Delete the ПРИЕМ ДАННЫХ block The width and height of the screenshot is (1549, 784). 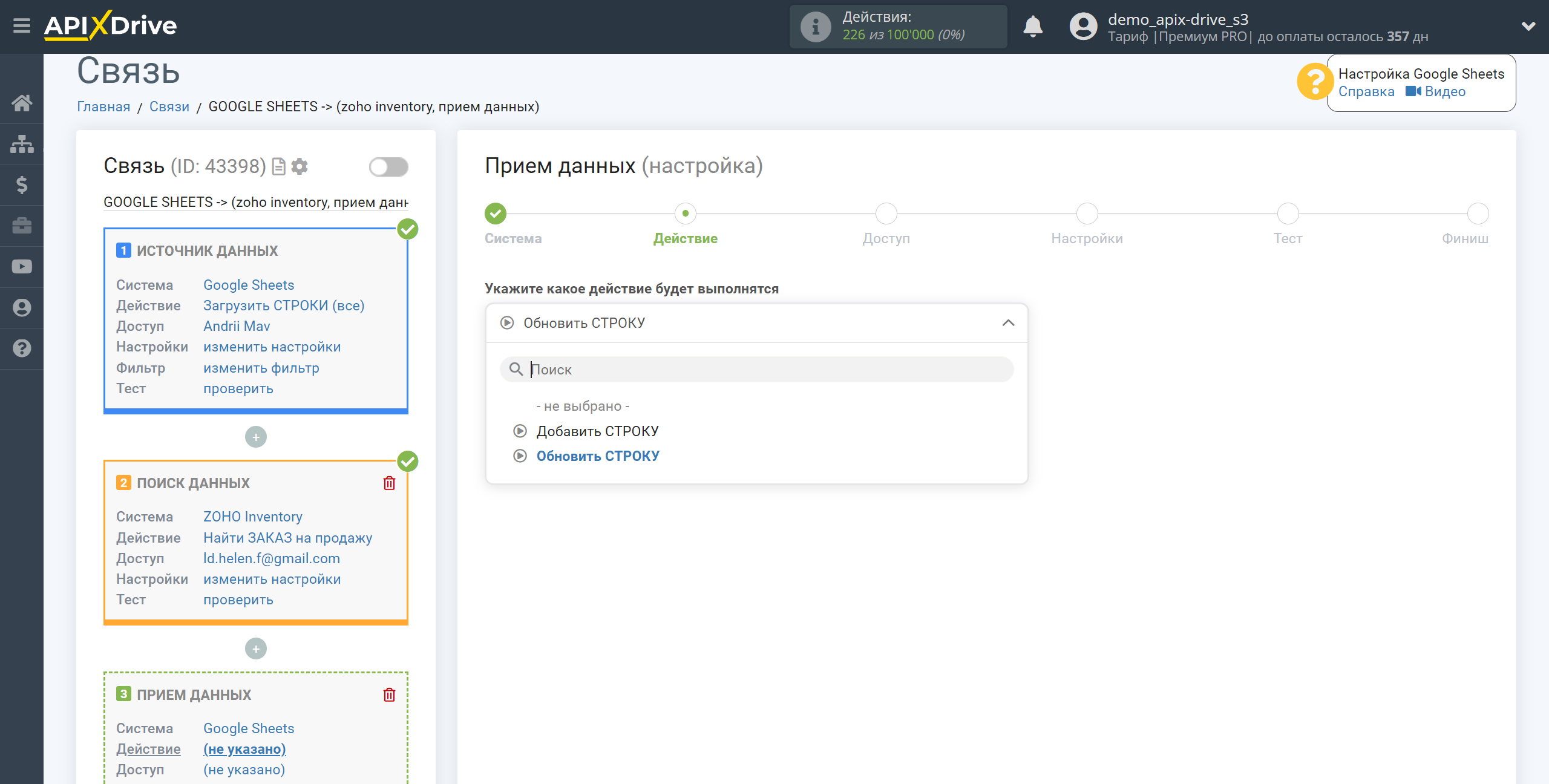pos(389,694)
